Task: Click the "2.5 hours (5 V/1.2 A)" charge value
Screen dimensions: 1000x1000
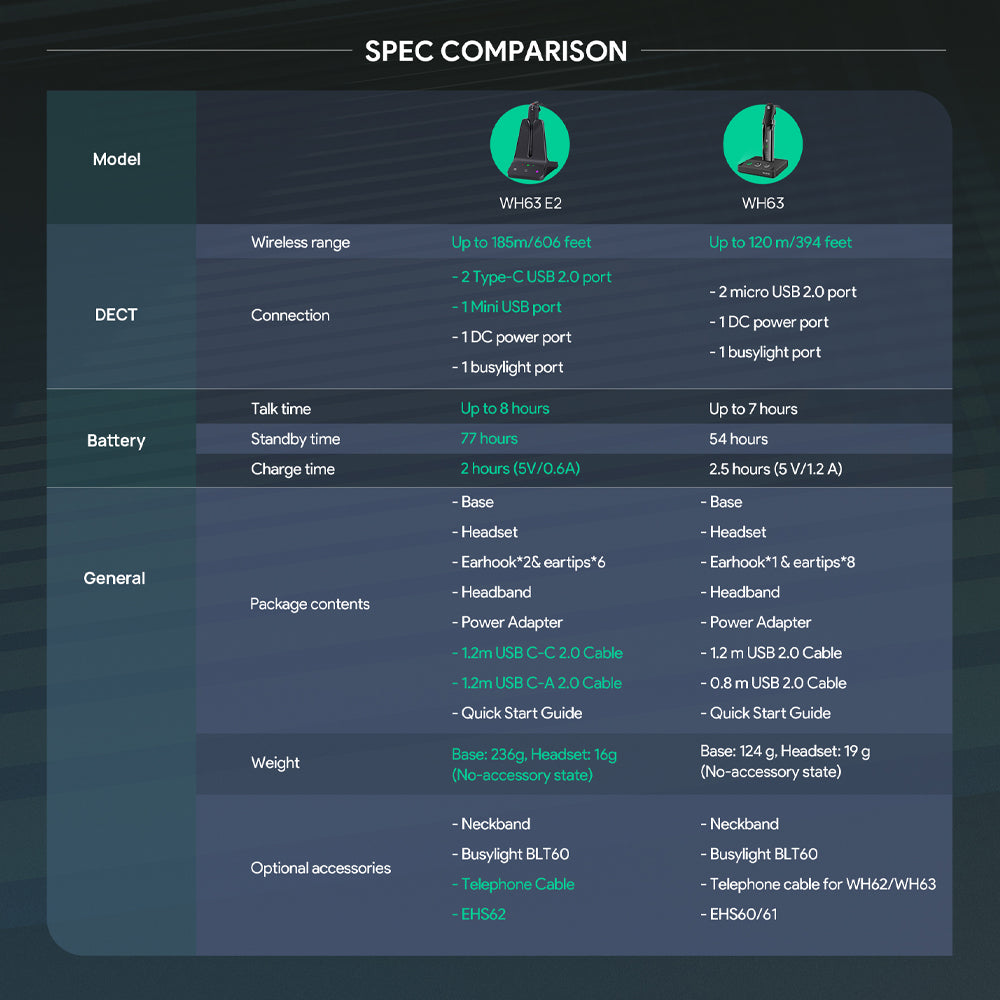Action: [x=775, y=469]
